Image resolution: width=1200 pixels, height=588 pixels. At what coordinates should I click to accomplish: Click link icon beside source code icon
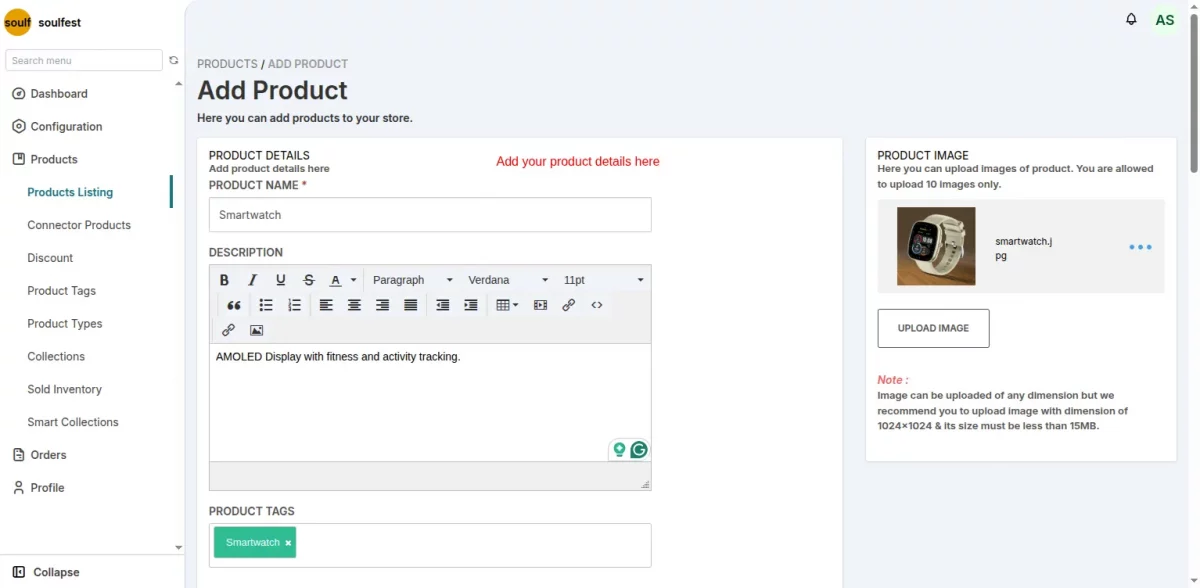point(568,305)
